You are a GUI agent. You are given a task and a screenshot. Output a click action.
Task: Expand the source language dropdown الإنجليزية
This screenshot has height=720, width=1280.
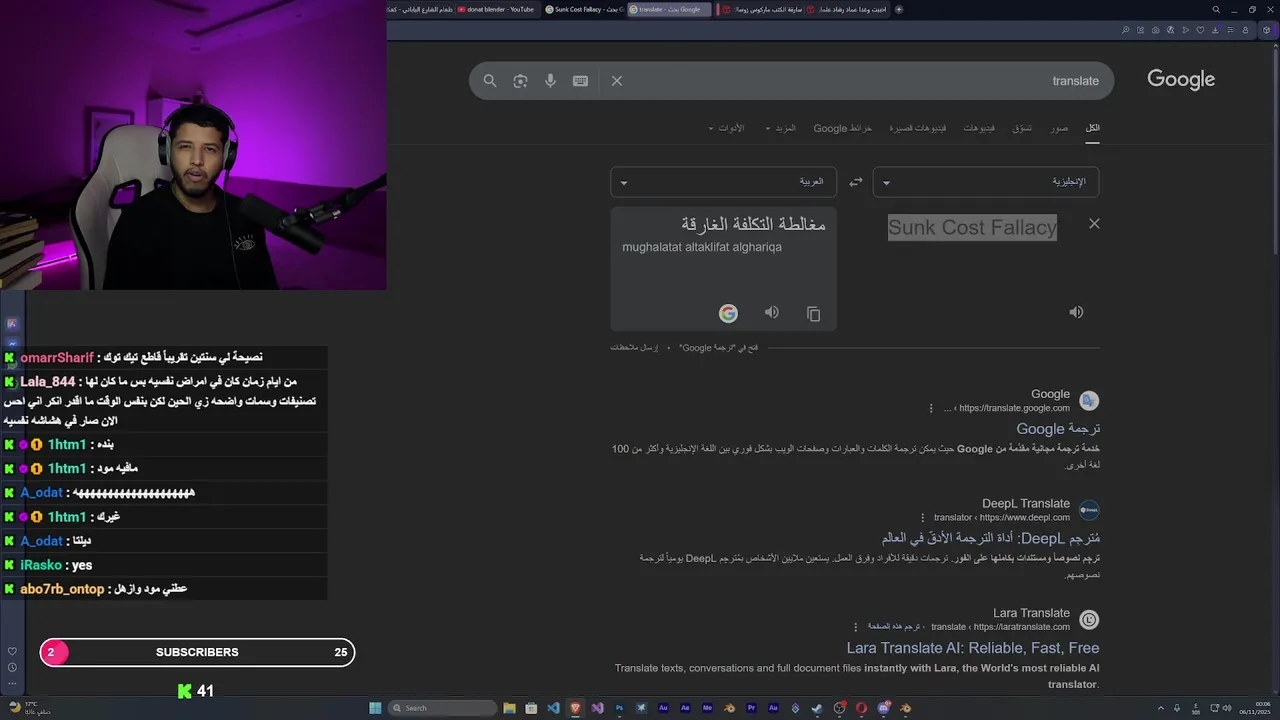click(x=986, y=182)
